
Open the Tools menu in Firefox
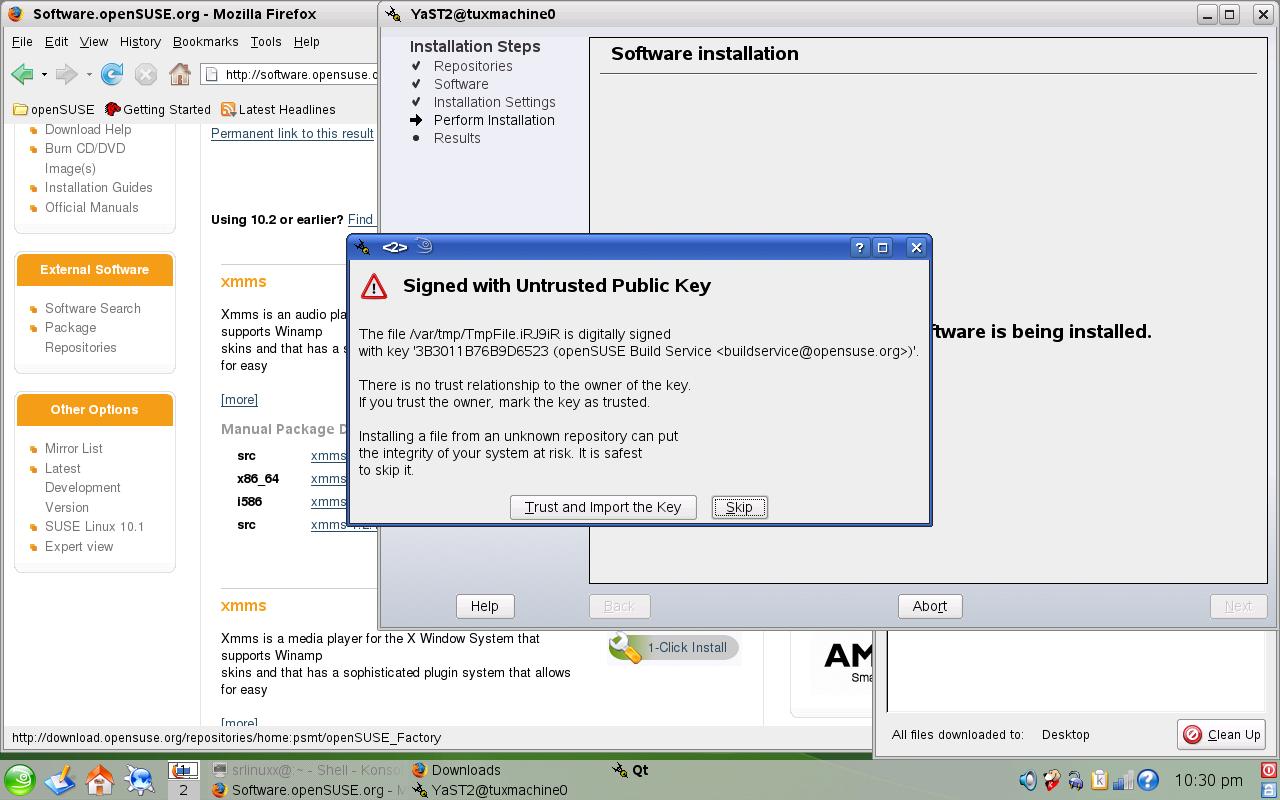point(266,42)
